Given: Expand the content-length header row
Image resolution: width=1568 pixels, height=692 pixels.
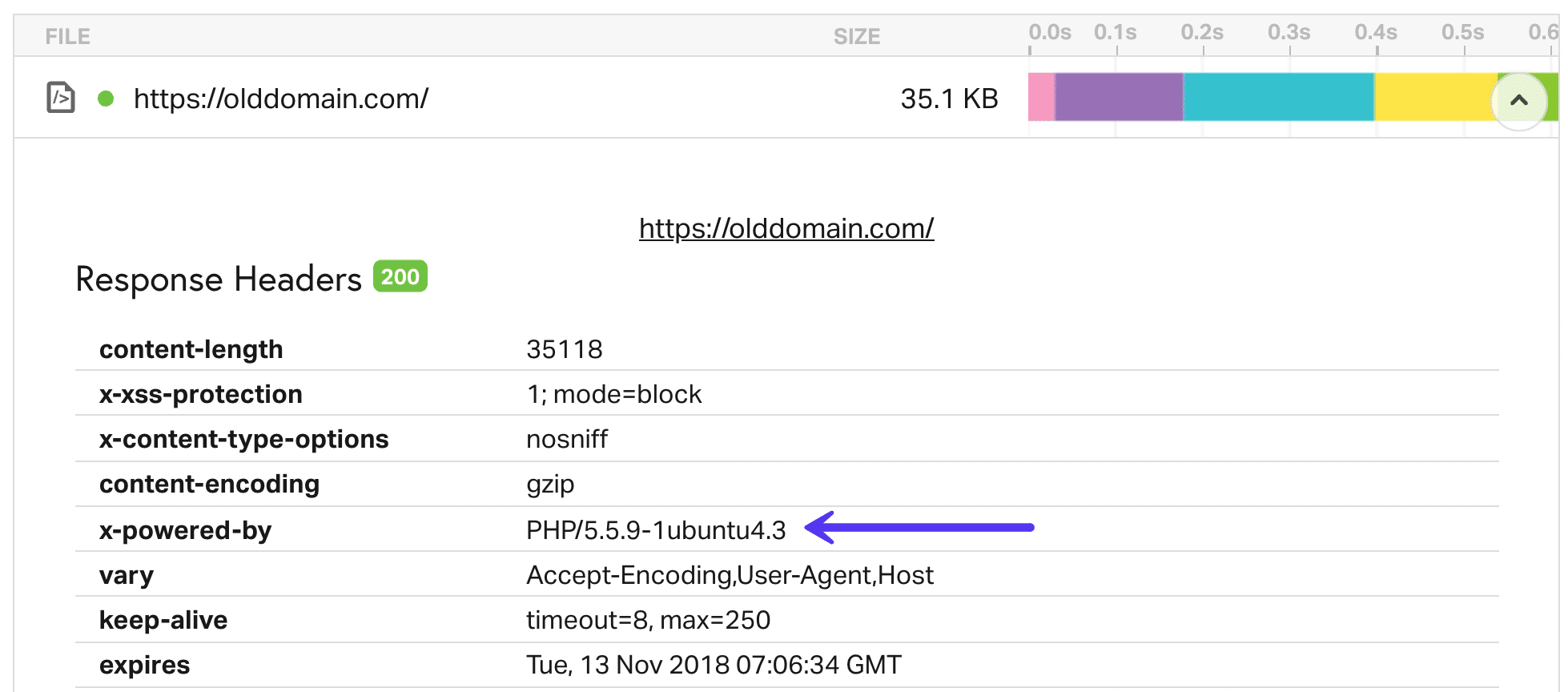Looking at the screenshot, I should [191, 349].
